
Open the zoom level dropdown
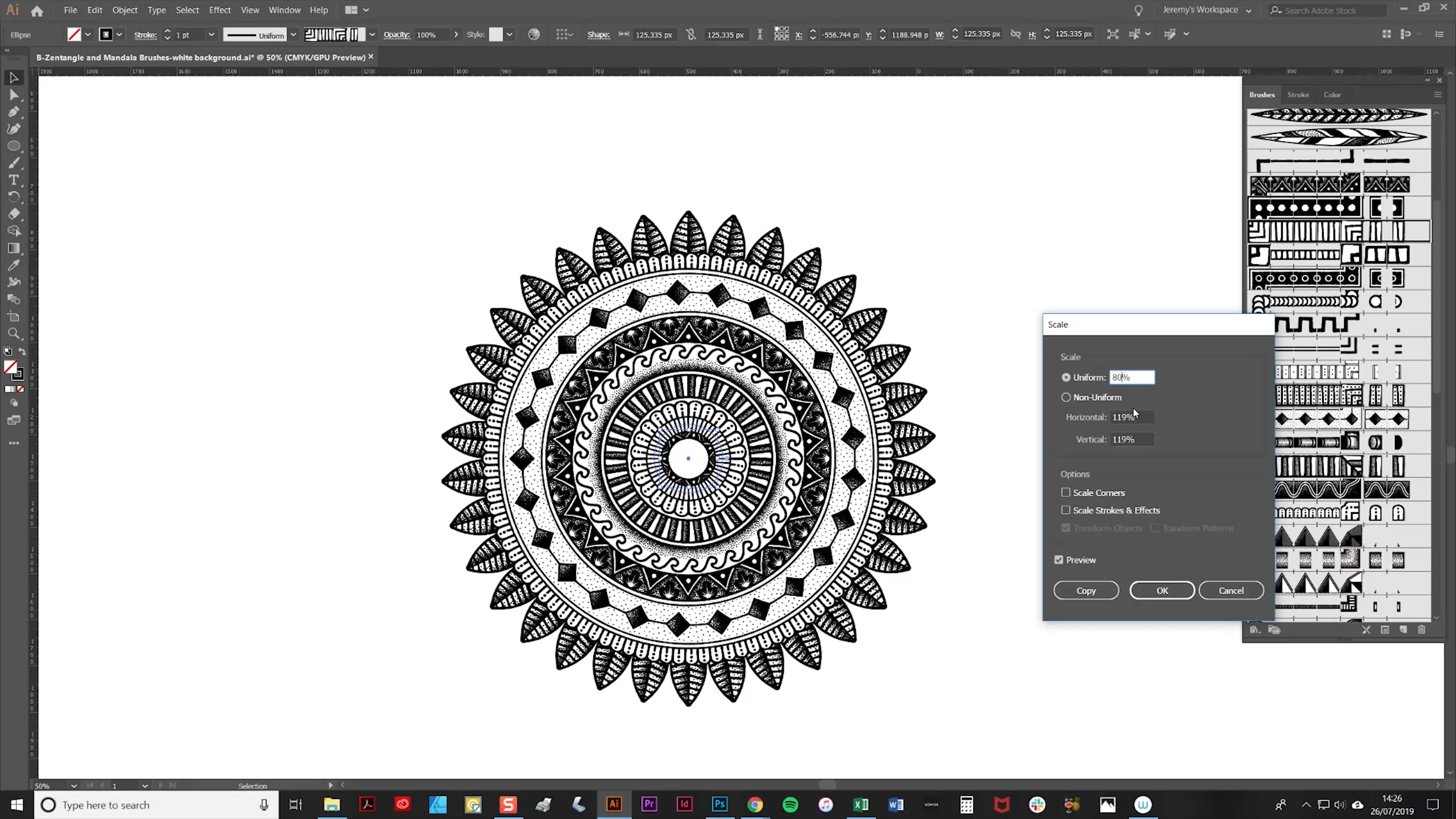[x=74, y=786]
